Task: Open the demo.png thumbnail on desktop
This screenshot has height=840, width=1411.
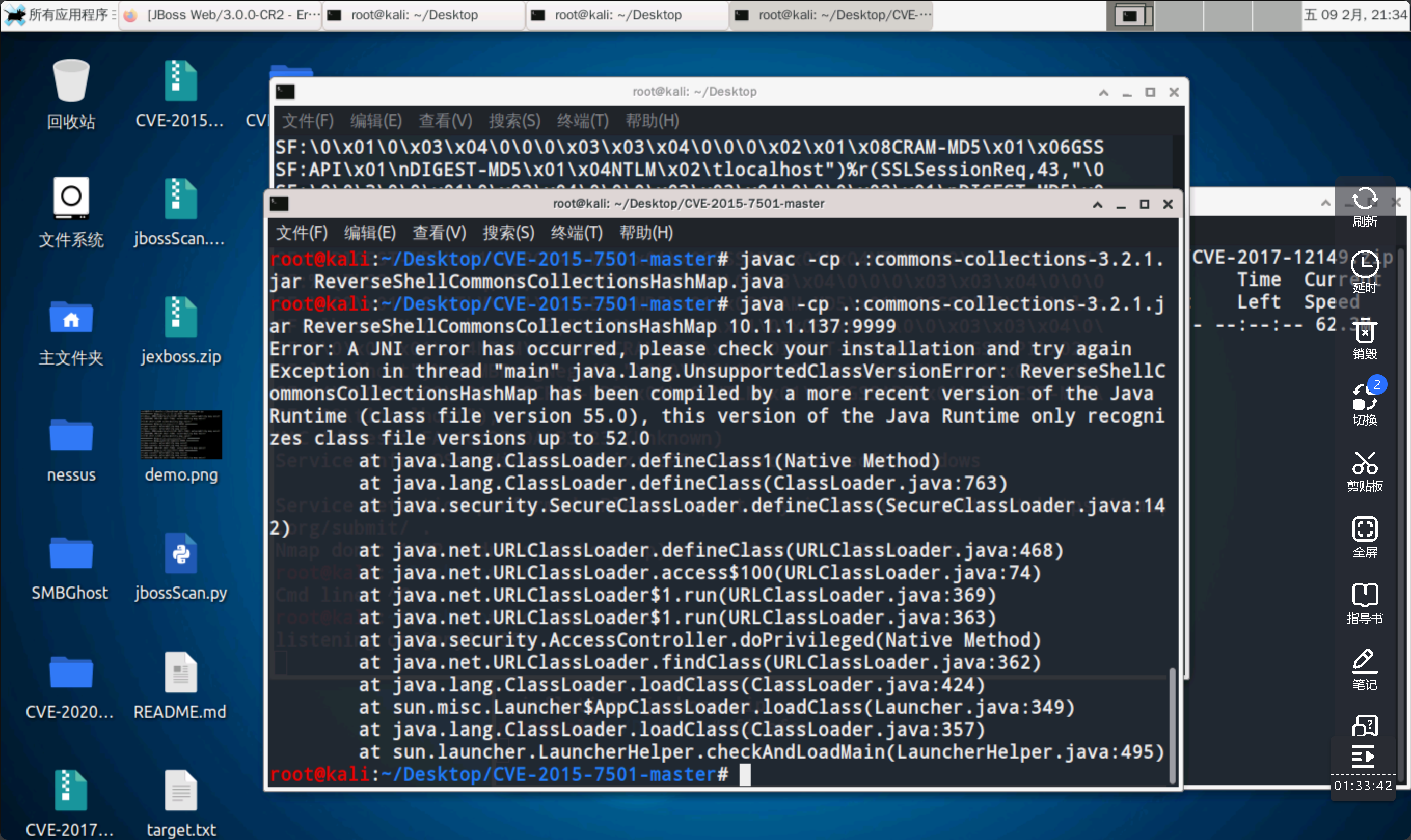Action: (181, 435)
